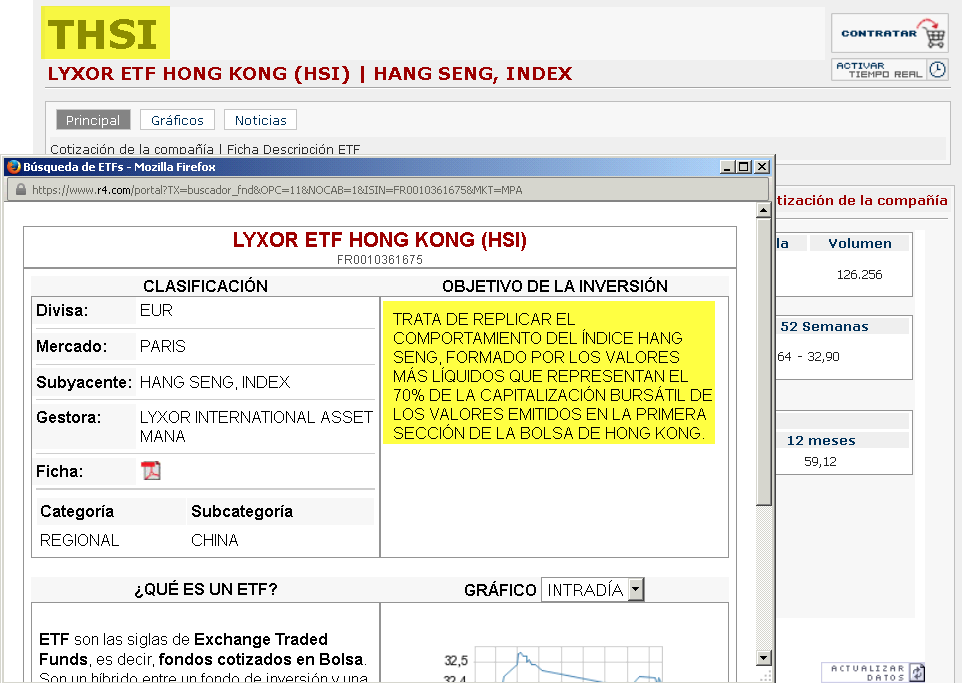Click the ACTUALIZAR DATOS refresh button

[873, 673]
